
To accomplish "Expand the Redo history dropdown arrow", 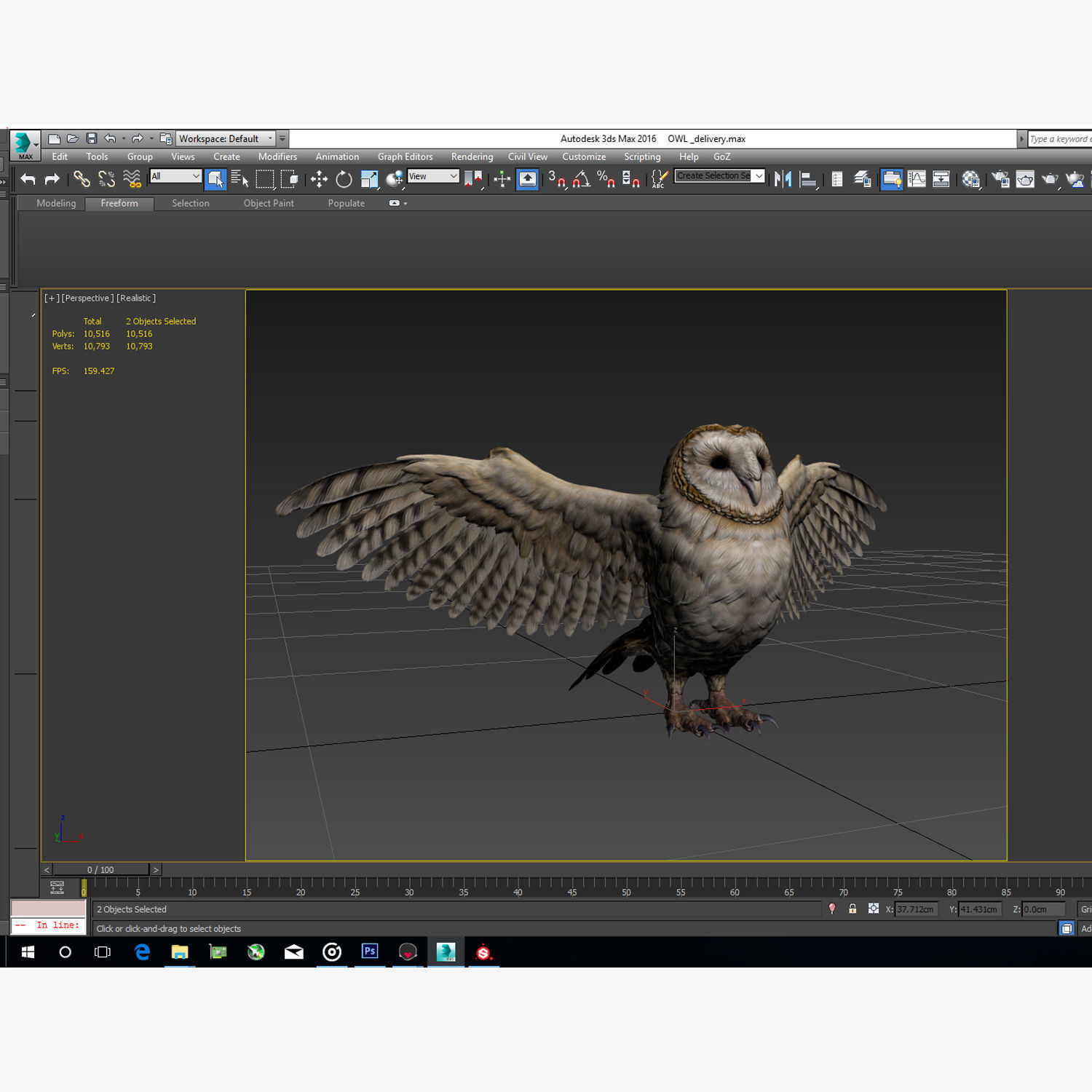I will pos(151,138).
